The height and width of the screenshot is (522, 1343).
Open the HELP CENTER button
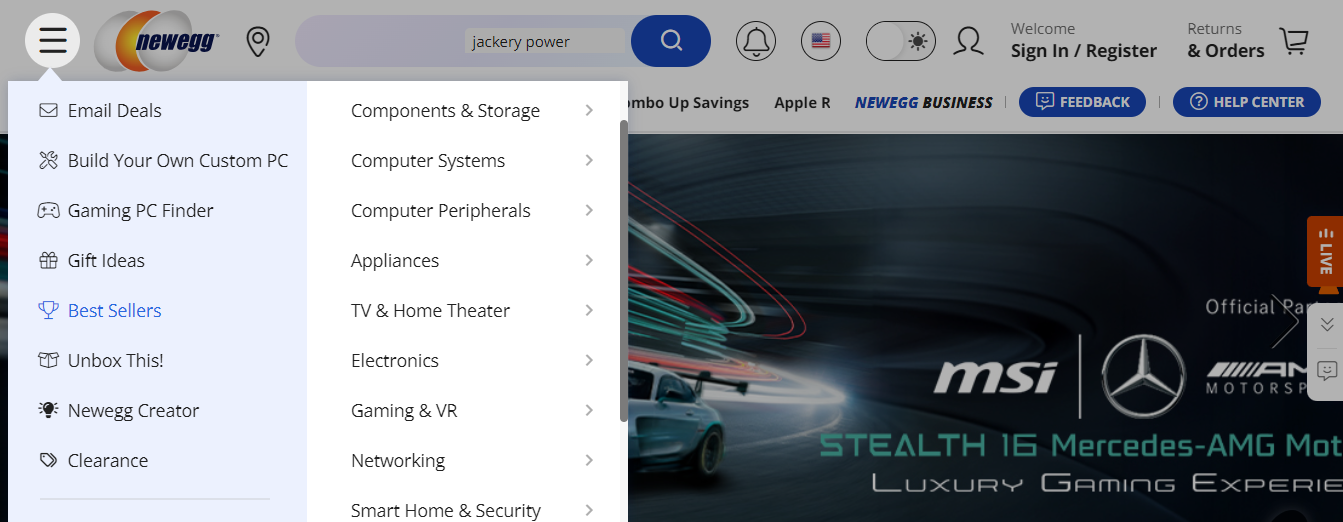(1246, 102)
